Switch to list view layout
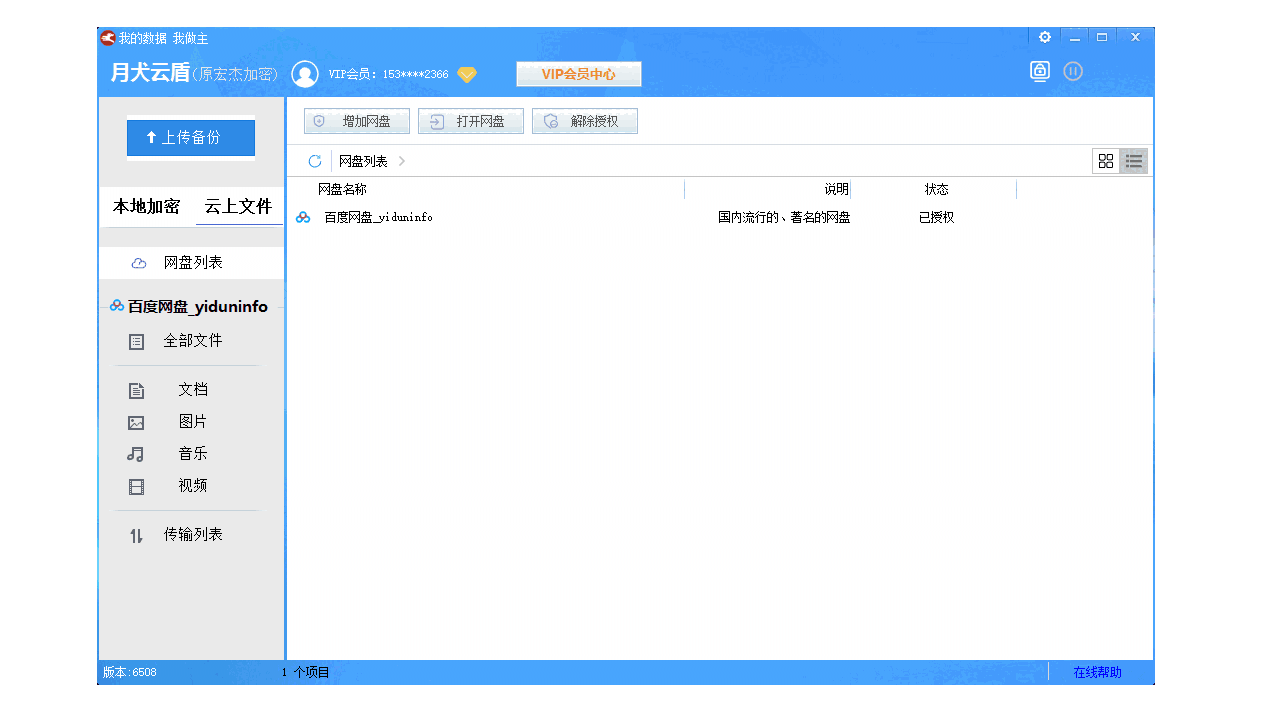Image resolution: width=1280 pixels, height=720 pixels. pyautogui.click(x=1134, y=160)
